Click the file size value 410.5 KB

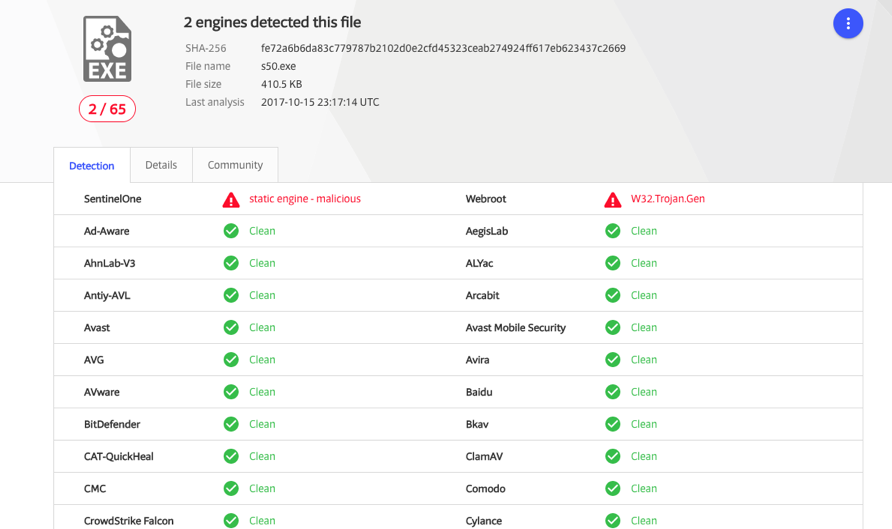tap(281, 84)
